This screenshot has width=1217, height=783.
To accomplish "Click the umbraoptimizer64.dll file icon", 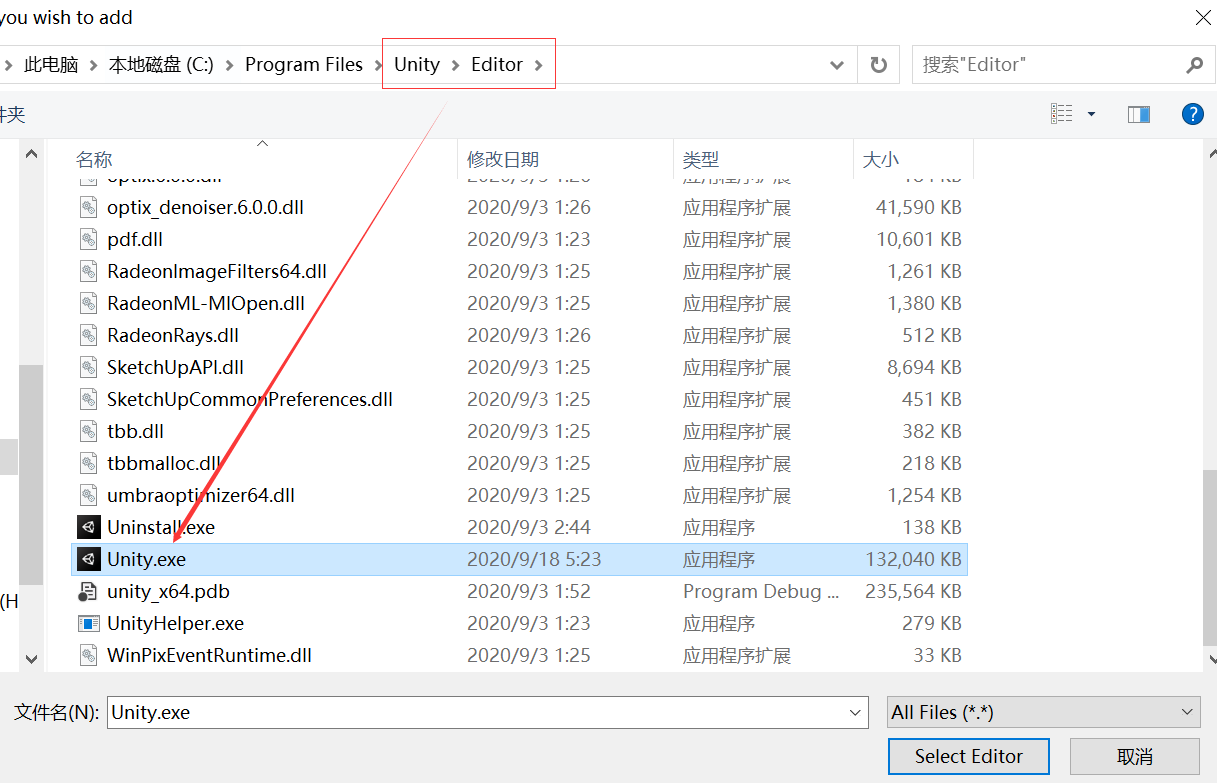I will [89, 495].
